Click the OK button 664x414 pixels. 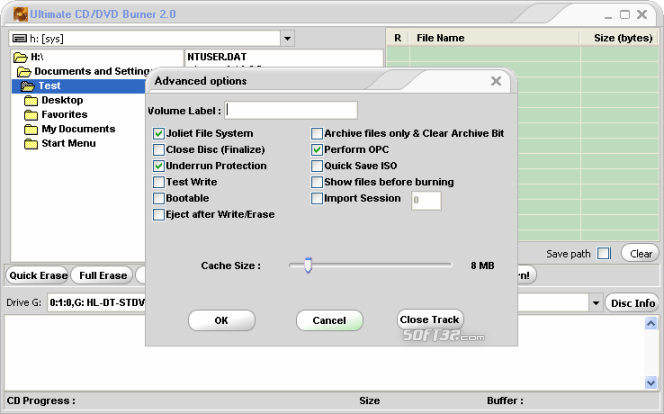[221, 320]
